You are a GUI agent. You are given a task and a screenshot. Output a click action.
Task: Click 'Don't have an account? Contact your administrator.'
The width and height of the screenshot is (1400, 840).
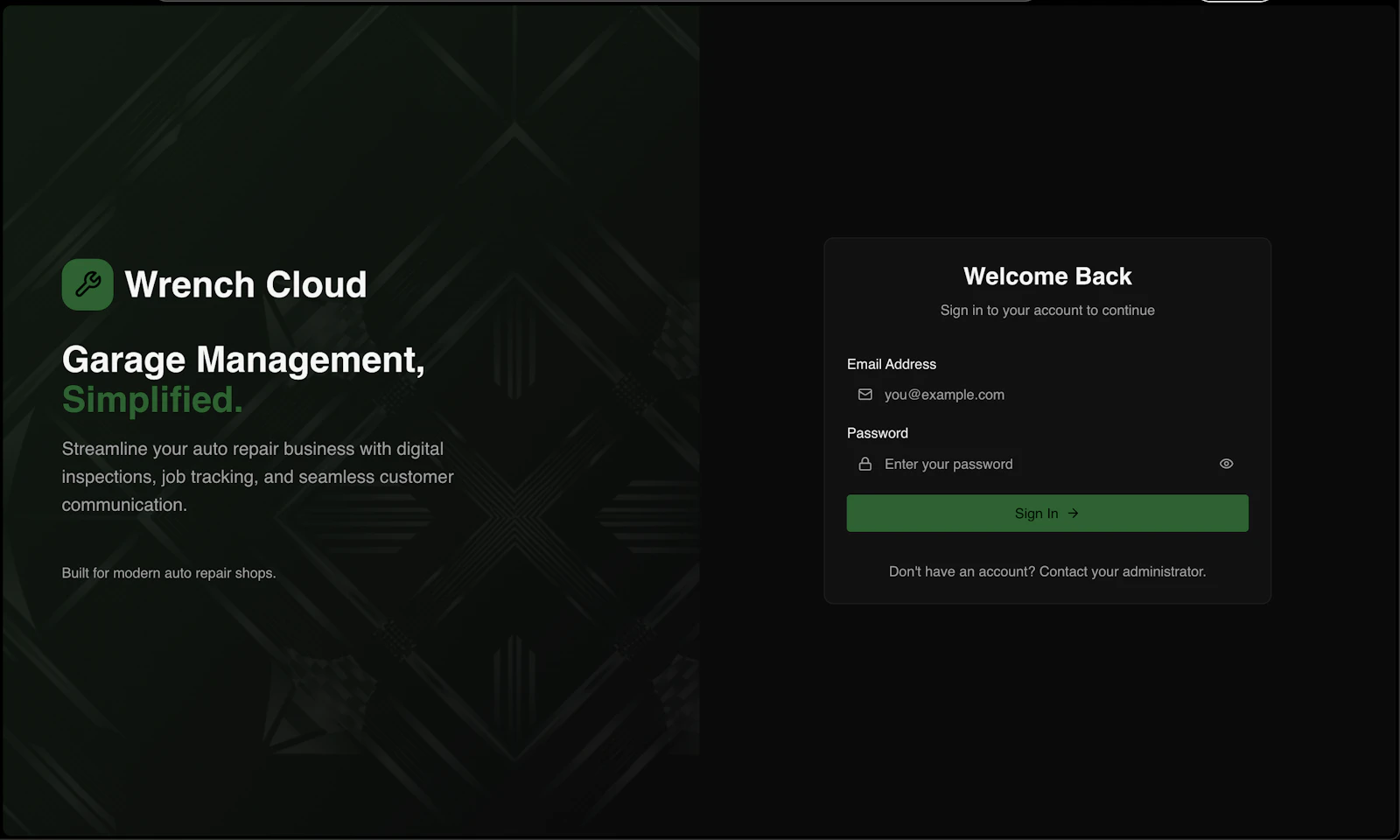coord(1047,571)
